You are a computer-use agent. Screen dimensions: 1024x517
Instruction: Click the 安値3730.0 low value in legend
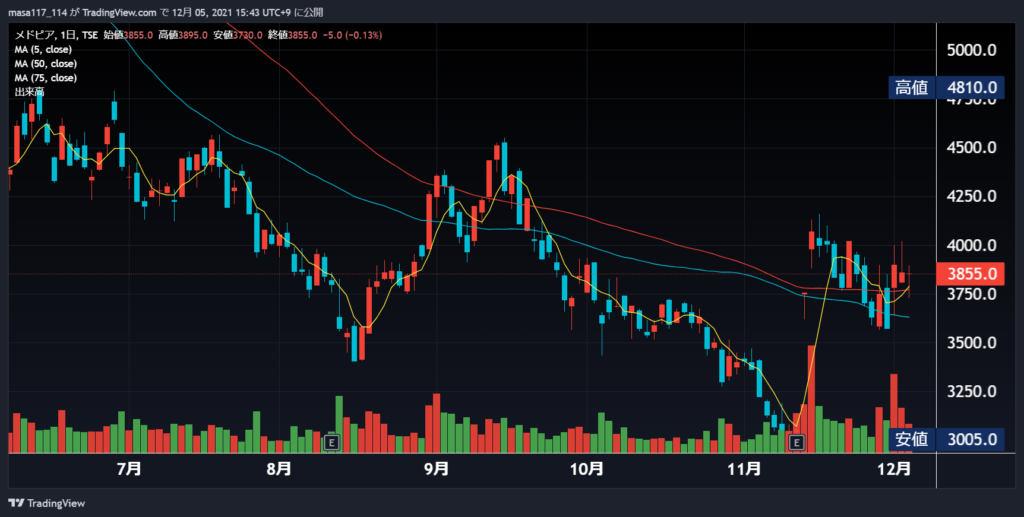pos(238,35)
